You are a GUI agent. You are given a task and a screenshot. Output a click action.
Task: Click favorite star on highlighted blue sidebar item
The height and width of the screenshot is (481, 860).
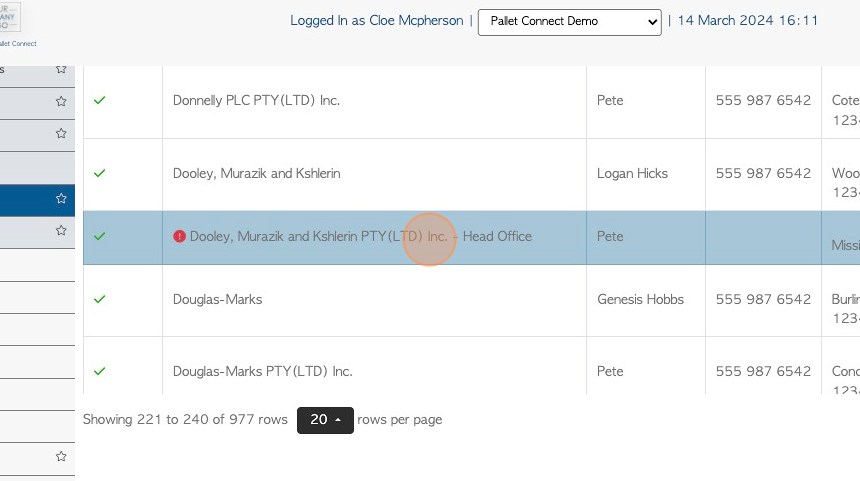(x=61, y=199)
